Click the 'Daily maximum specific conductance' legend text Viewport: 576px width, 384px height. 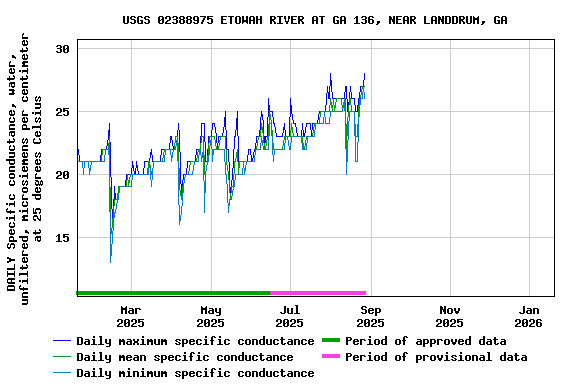click(x=195, y=341)
